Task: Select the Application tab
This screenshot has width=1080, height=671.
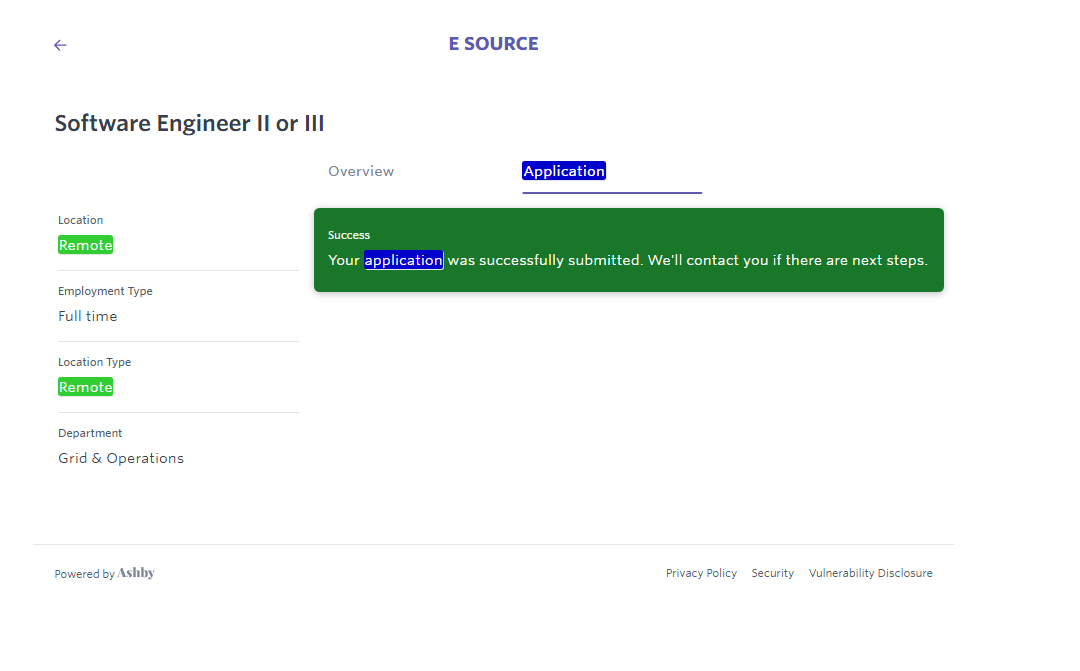Action: pyautogui.click(x=564, y=171)
